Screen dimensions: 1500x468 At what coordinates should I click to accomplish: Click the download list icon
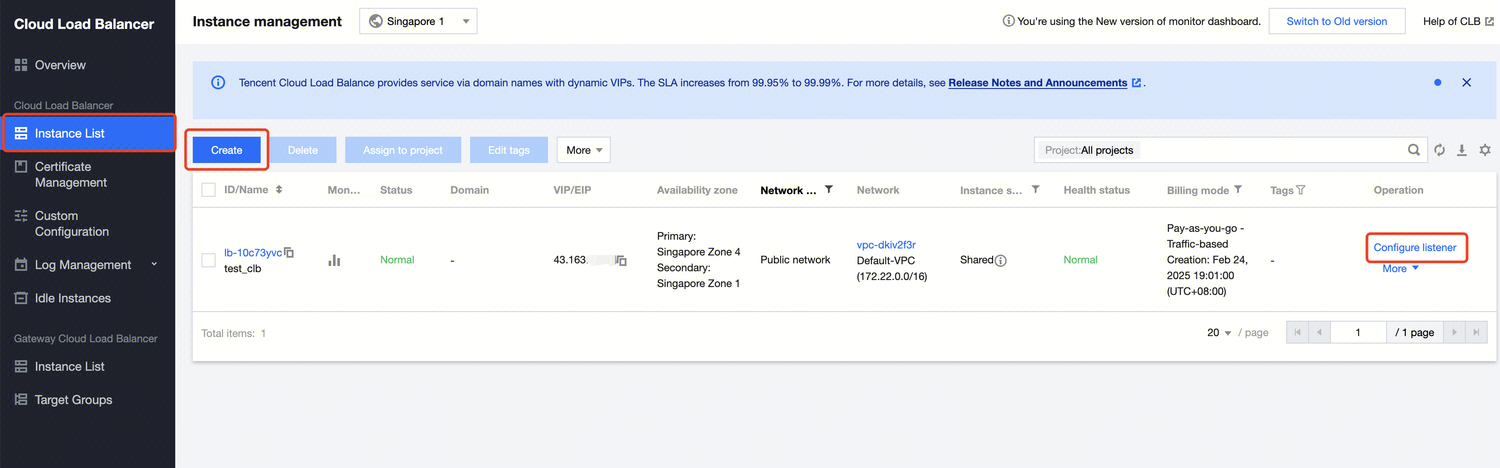point(1462,150)
